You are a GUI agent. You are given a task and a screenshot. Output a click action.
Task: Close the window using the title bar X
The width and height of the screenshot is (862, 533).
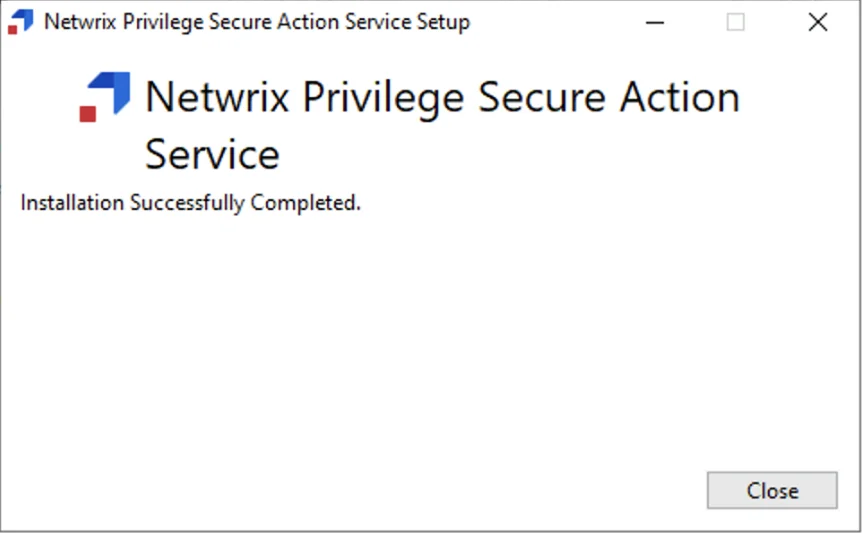(817, 23)
